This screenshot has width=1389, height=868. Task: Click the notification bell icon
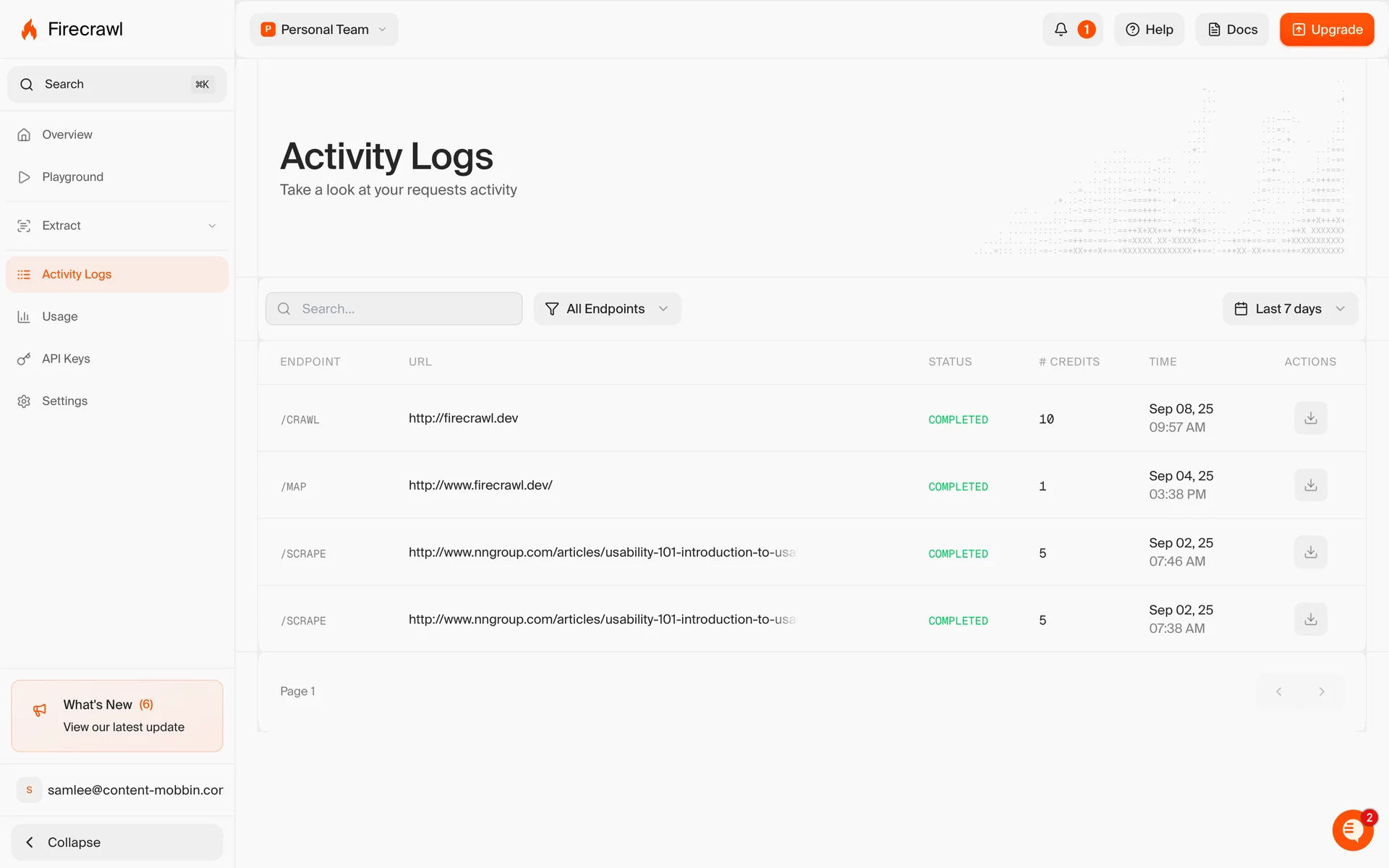tap(1061, 30)
